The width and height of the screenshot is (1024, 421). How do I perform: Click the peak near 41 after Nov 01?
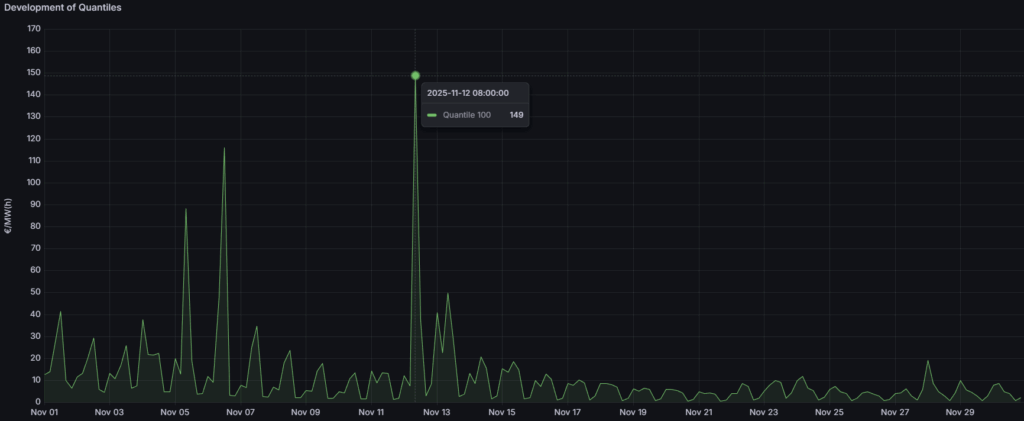[x=60, y=312]
